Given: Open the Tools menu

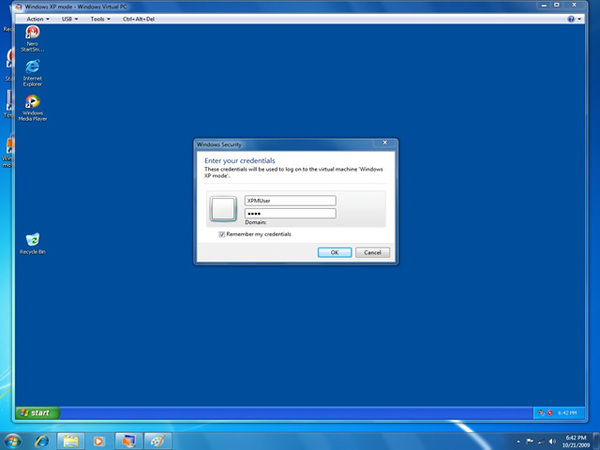Looking at the screenshot, I should pyautogui.click(x=100, y=19).
